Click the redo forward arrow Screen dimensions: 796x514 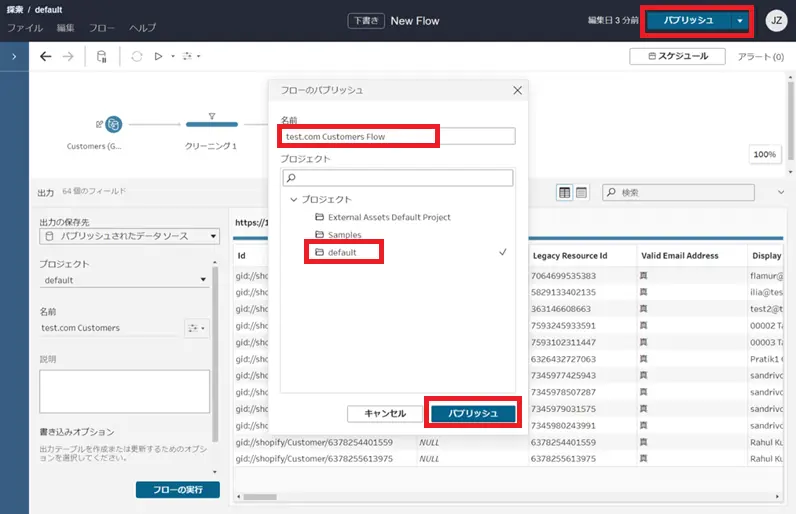click(x=68, y=56)
